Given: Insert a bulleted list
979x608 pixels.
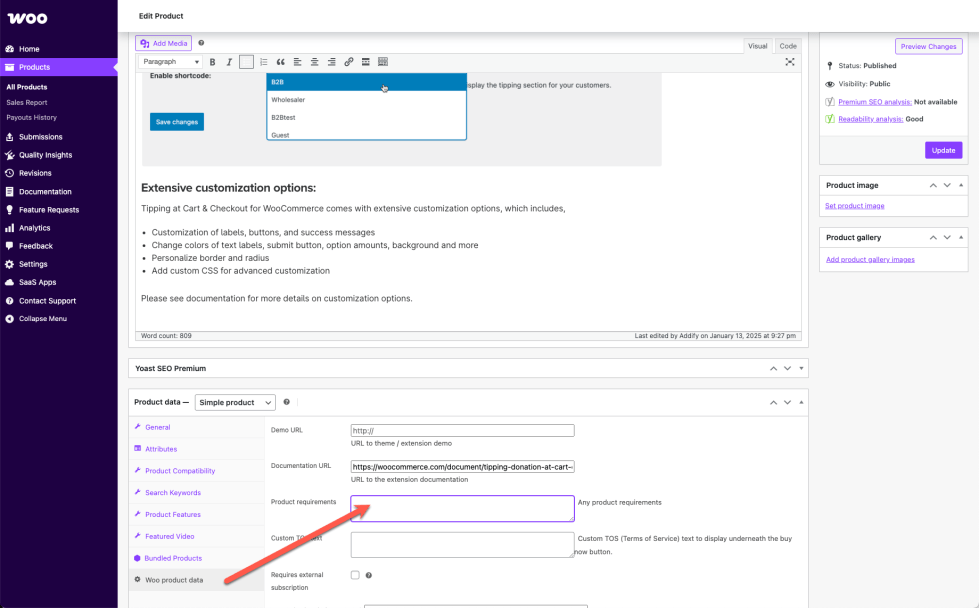Looking at the screenshot, I should pos(247,62).
